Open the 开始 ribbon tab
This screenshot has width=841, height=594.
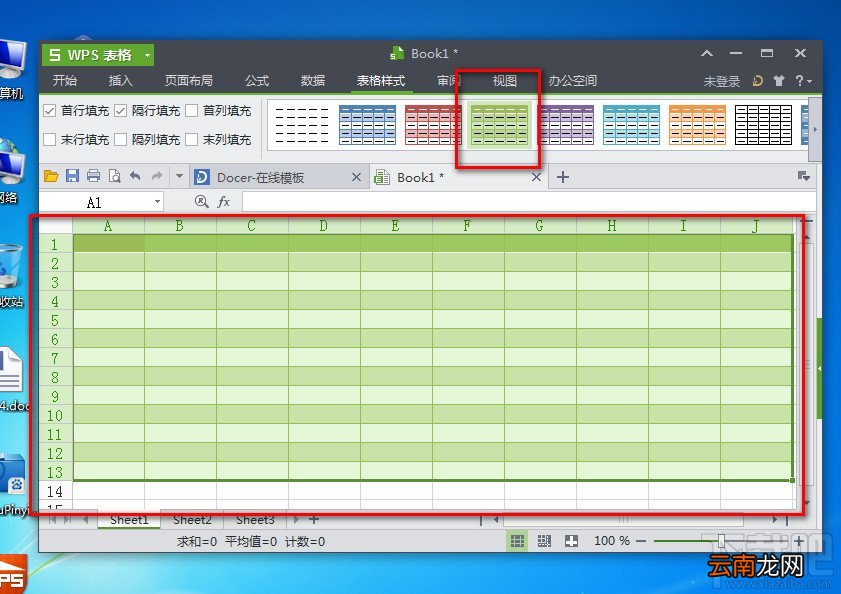tap(65, 81)
